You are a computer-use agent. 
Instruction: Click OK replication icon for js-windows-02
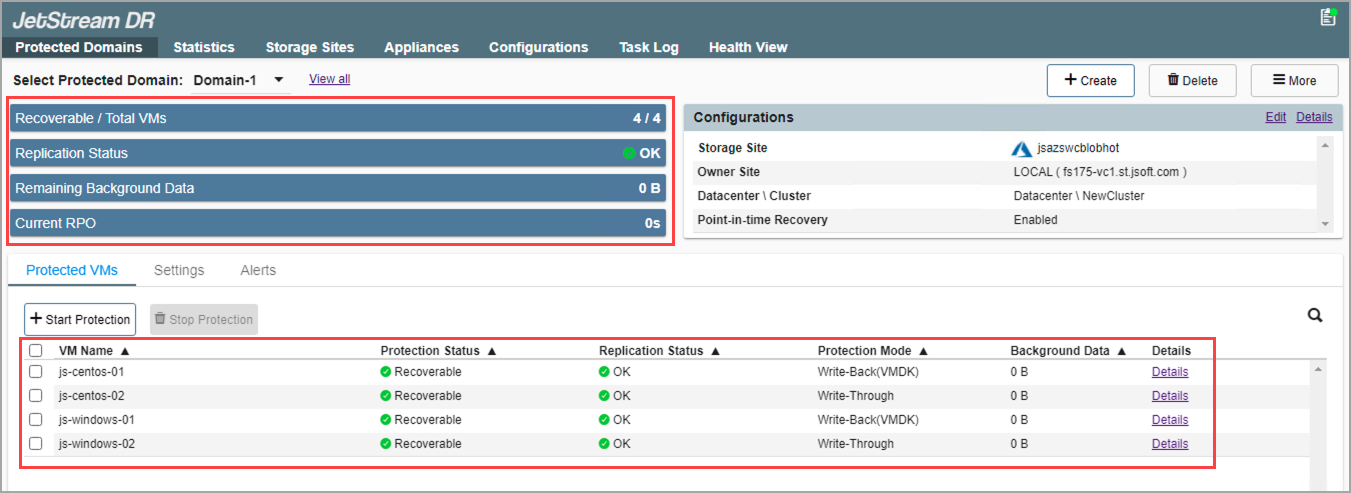[x=604, y=444]
